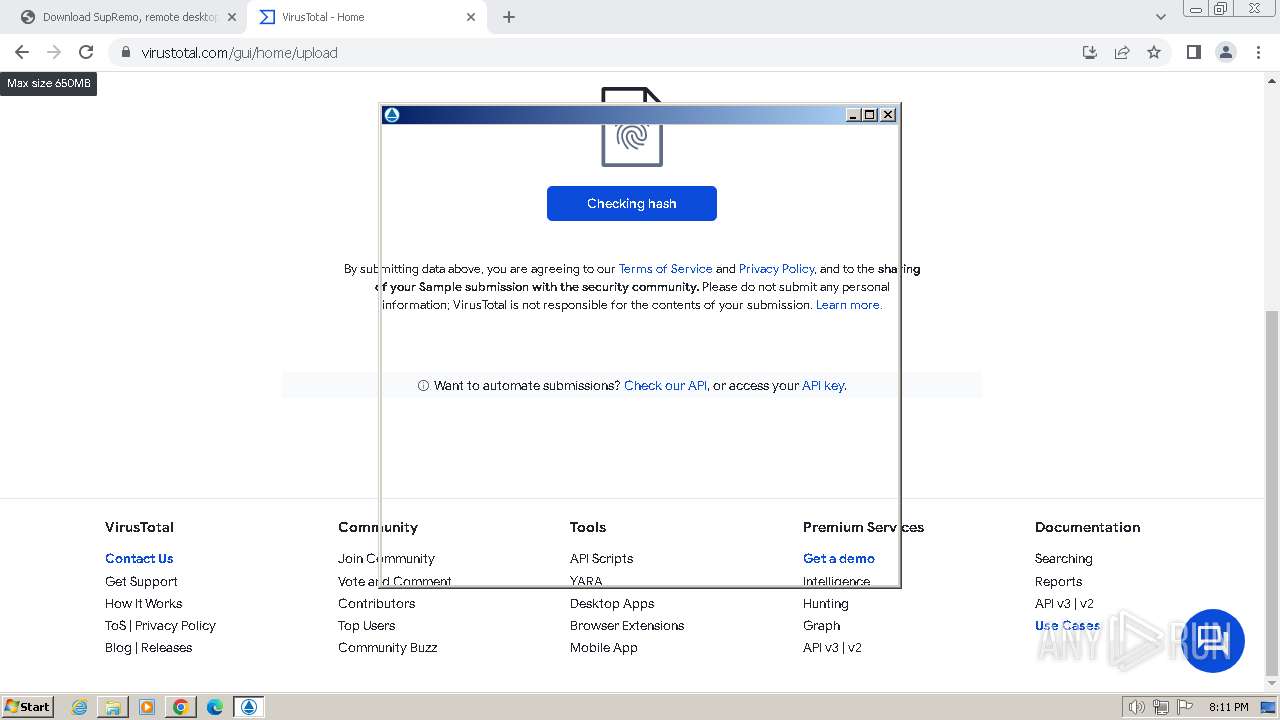
Task: Open Hunting premium services link
Action: pyautogui.click(x=825, y=603)
